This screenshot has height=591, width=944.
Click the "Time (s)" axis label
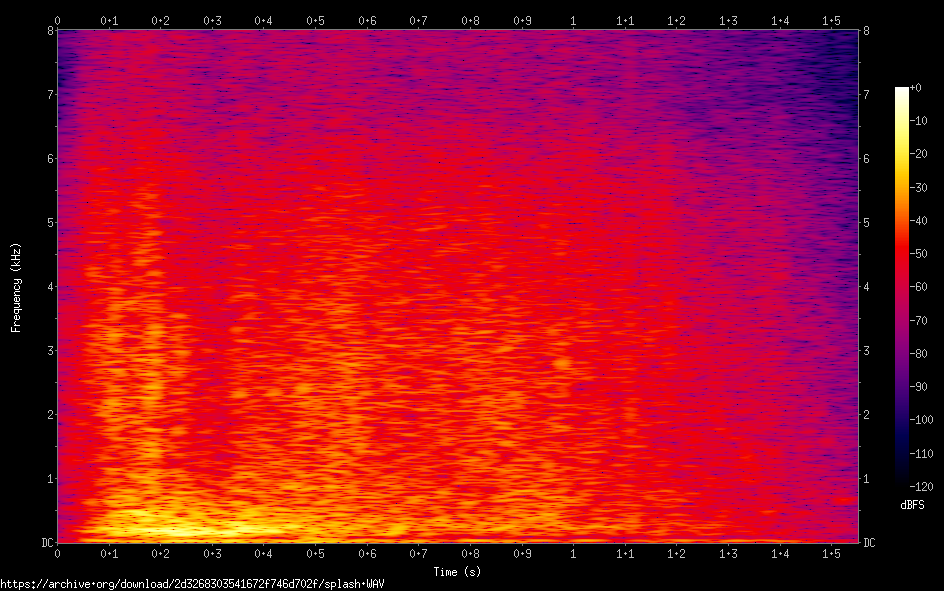[458, 571]
